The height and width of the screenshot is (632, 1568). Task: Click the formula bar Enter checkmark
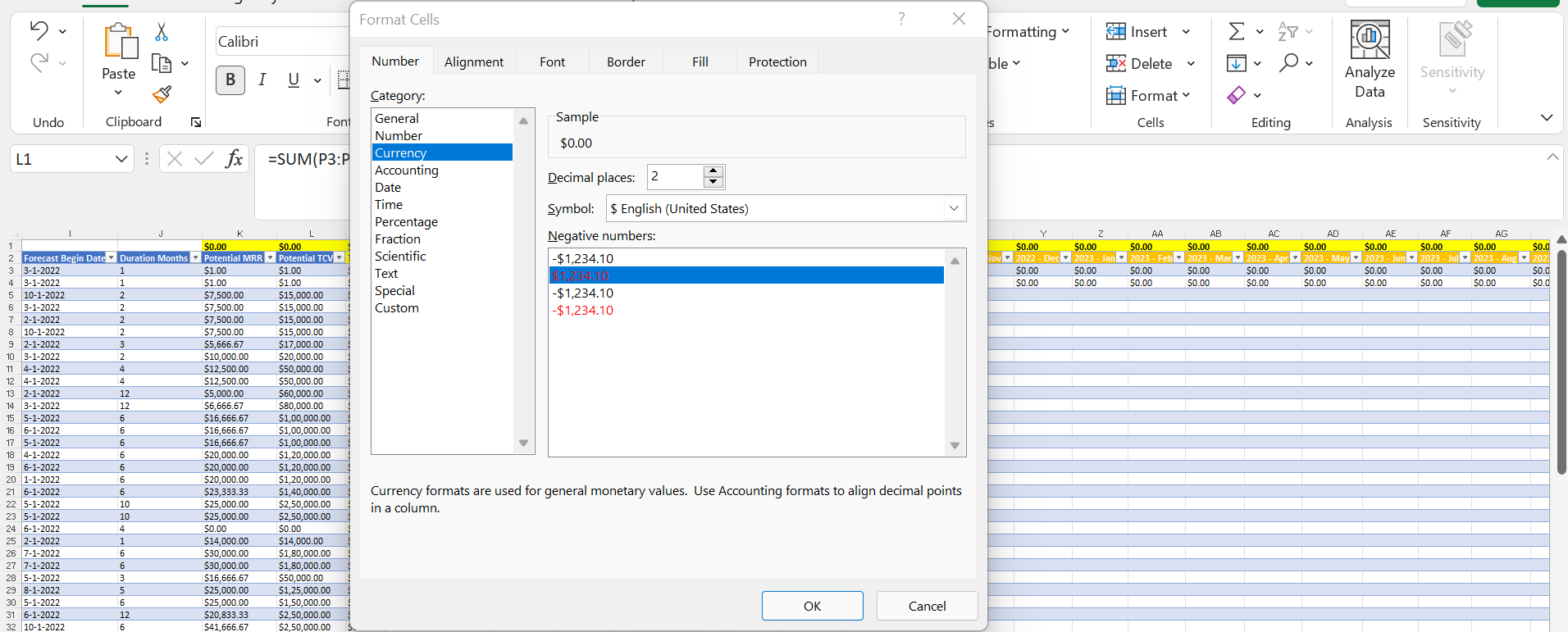pos(204,158)
